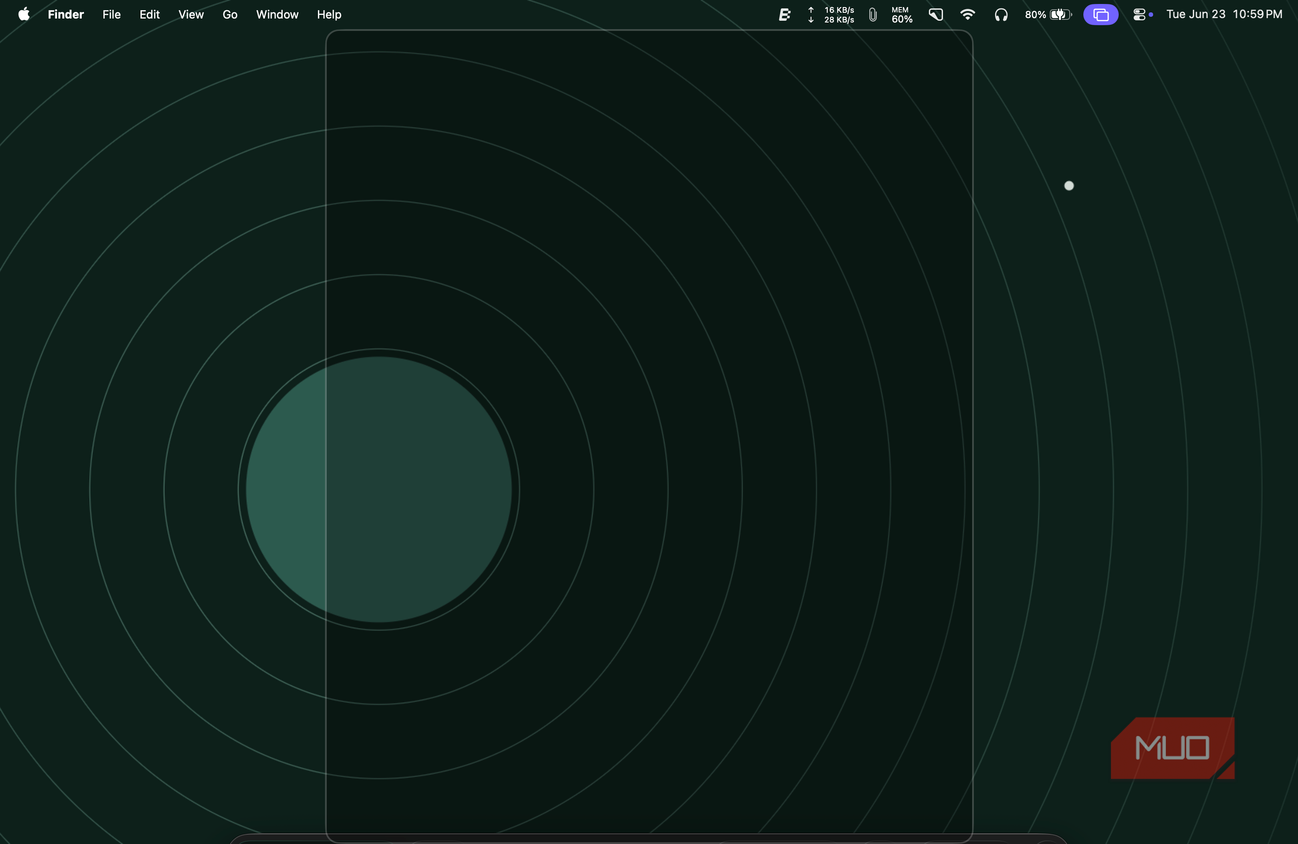Click the stylized E menu bar icon

(x=785, y=14)
